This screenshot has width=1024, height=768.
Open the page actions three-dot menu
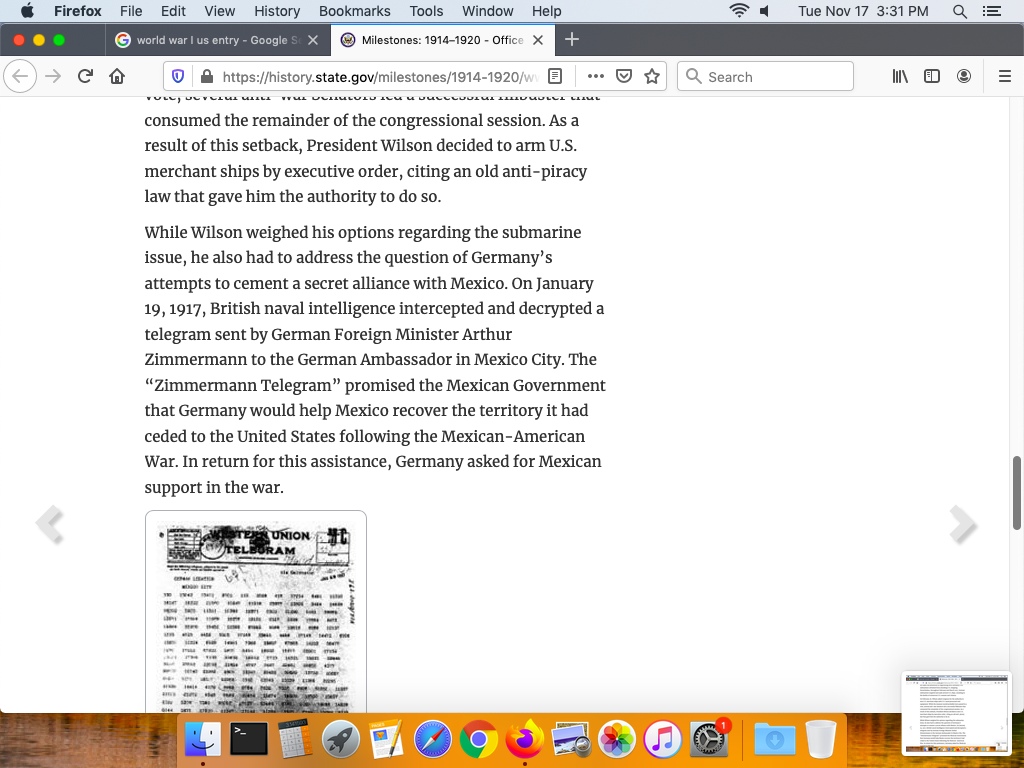[x=596, y=77]
